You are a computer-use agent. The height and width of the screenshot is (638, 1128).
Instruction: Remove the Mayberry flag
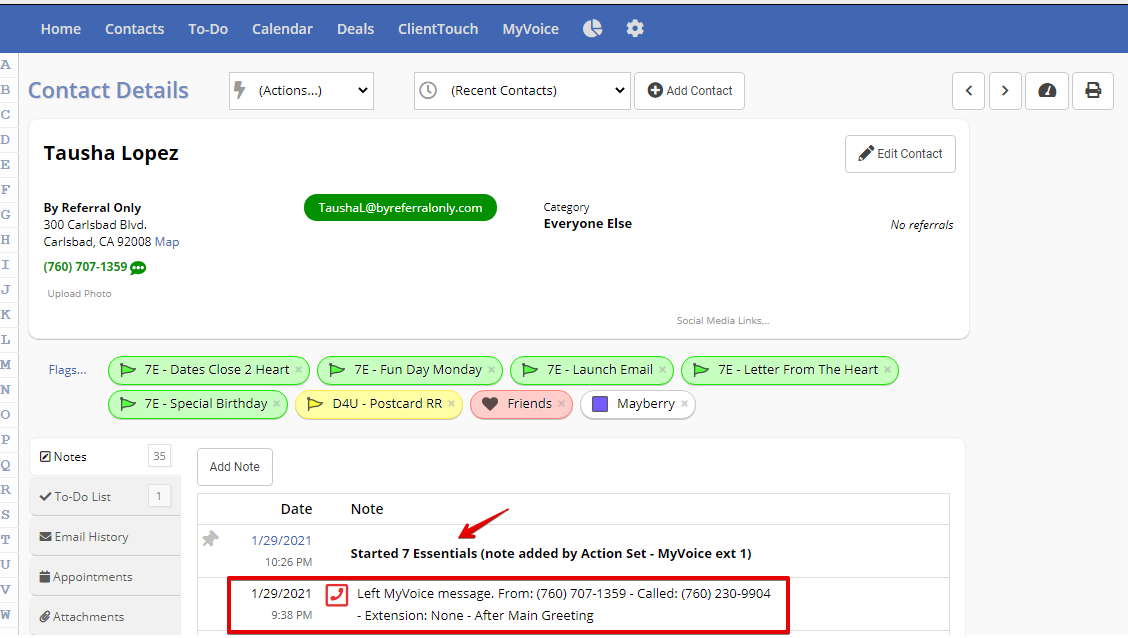pyautogui.click(x=684, y=404)
